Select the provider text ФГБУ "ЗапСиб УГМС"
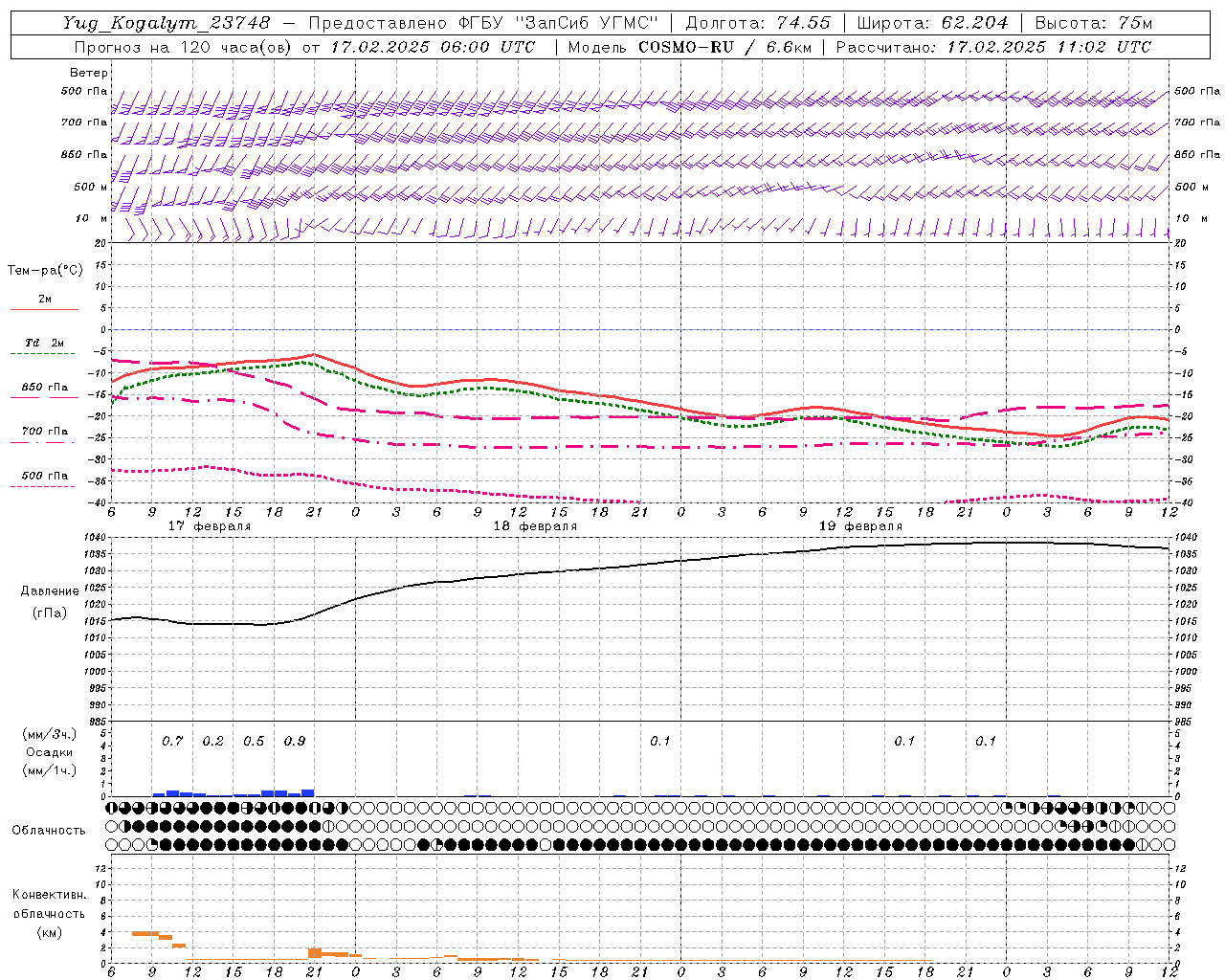 [x=557, y=23]
